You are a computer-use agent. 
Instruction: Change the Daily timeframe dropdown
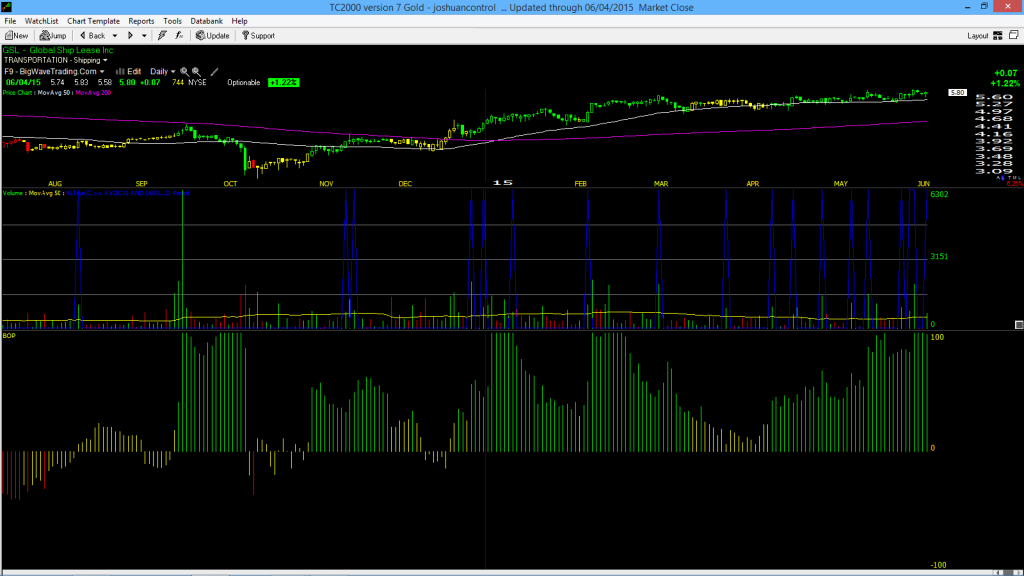(163, 72)
